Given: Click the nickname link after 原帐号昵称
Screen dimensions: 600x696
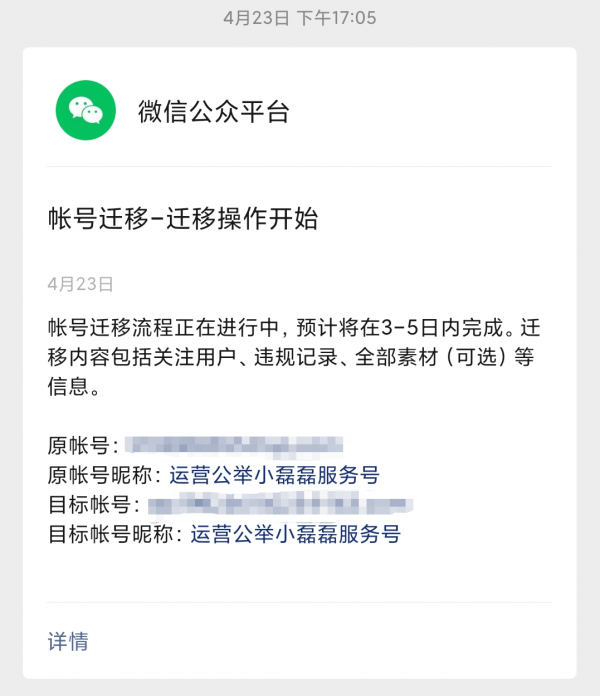Looking at the screenshot, I should (x=274, y=475).
